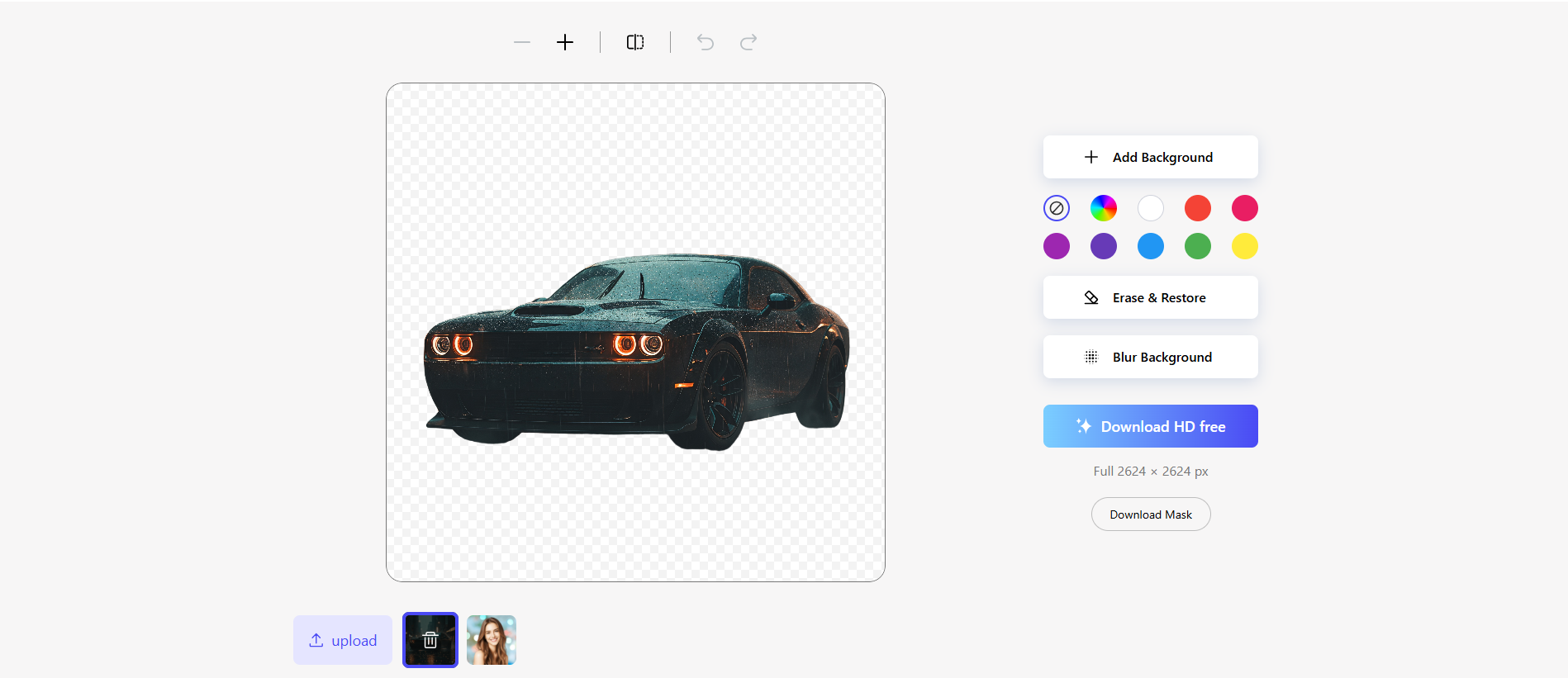The height and width of the screenshot is (678, 1568).
Task: Apply Blur Background effect
Action: [1150, 357]
